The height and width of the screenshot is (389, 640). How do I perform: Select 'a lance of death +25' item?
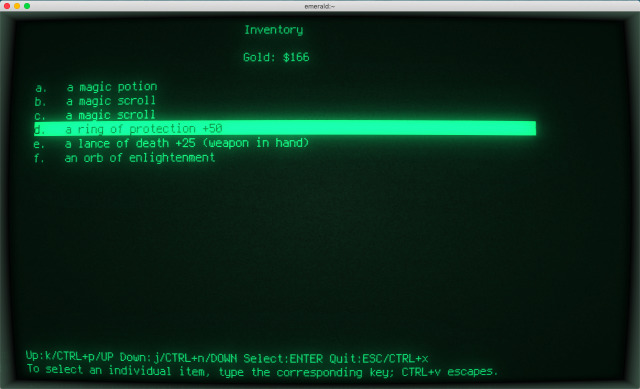[x=171, y=143]
